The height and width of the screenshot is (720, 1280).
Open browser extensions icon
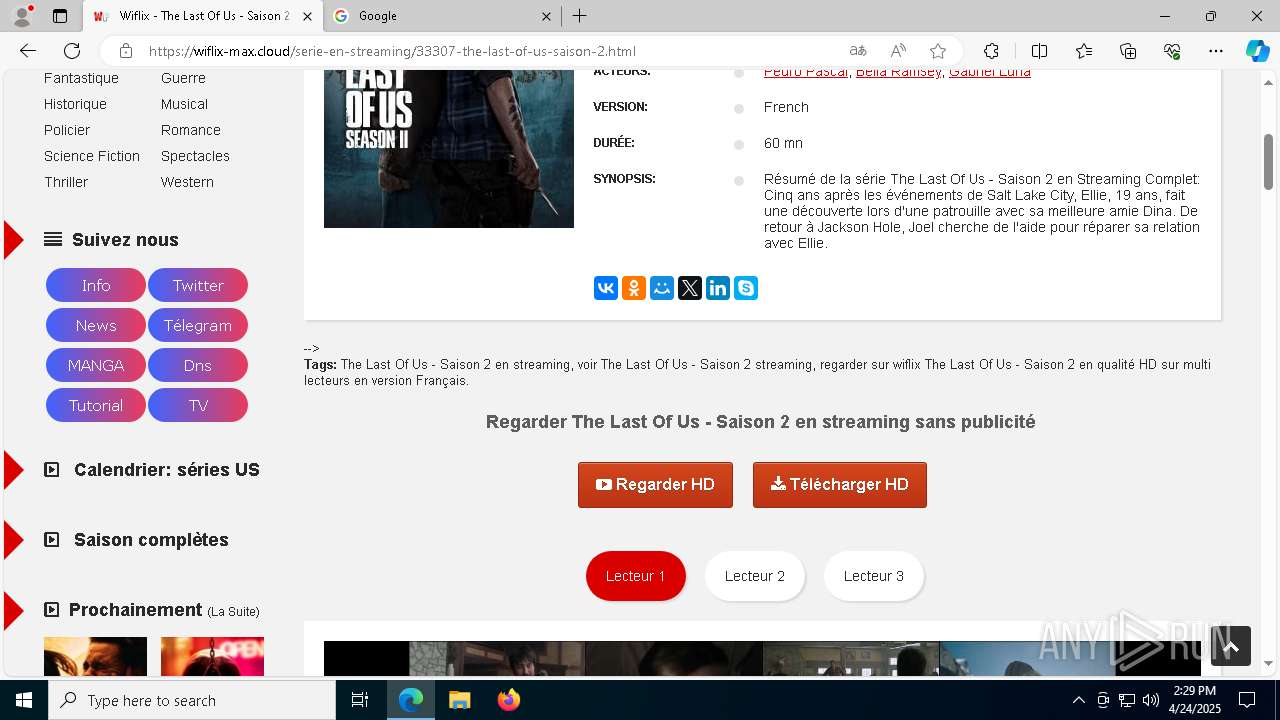coord(991,51)
